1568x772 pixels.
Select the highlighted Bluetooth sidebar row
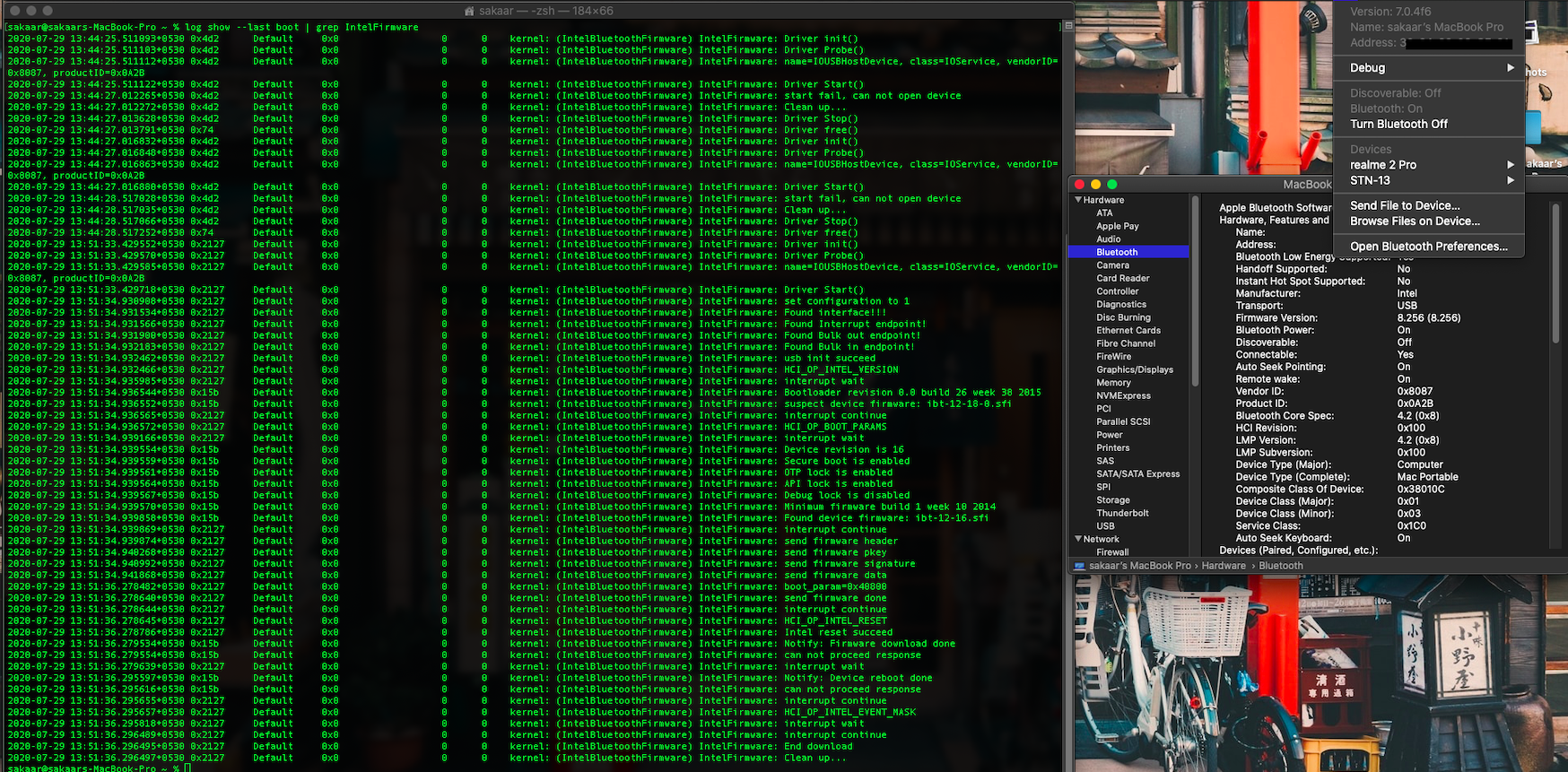click(1129, 252)
